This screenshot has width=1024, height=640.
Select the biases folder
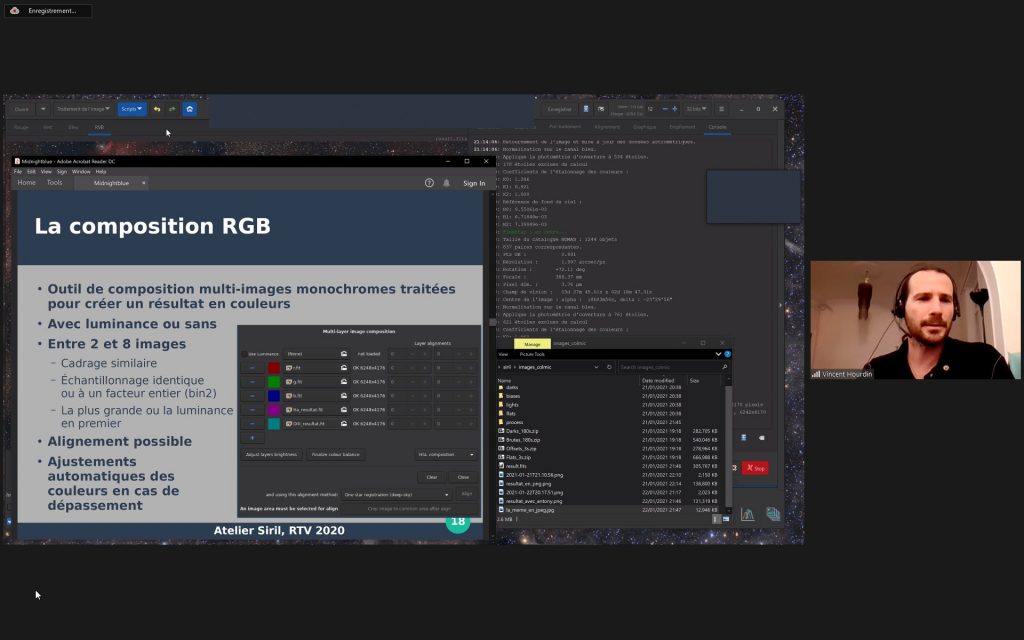click(513, 396)
